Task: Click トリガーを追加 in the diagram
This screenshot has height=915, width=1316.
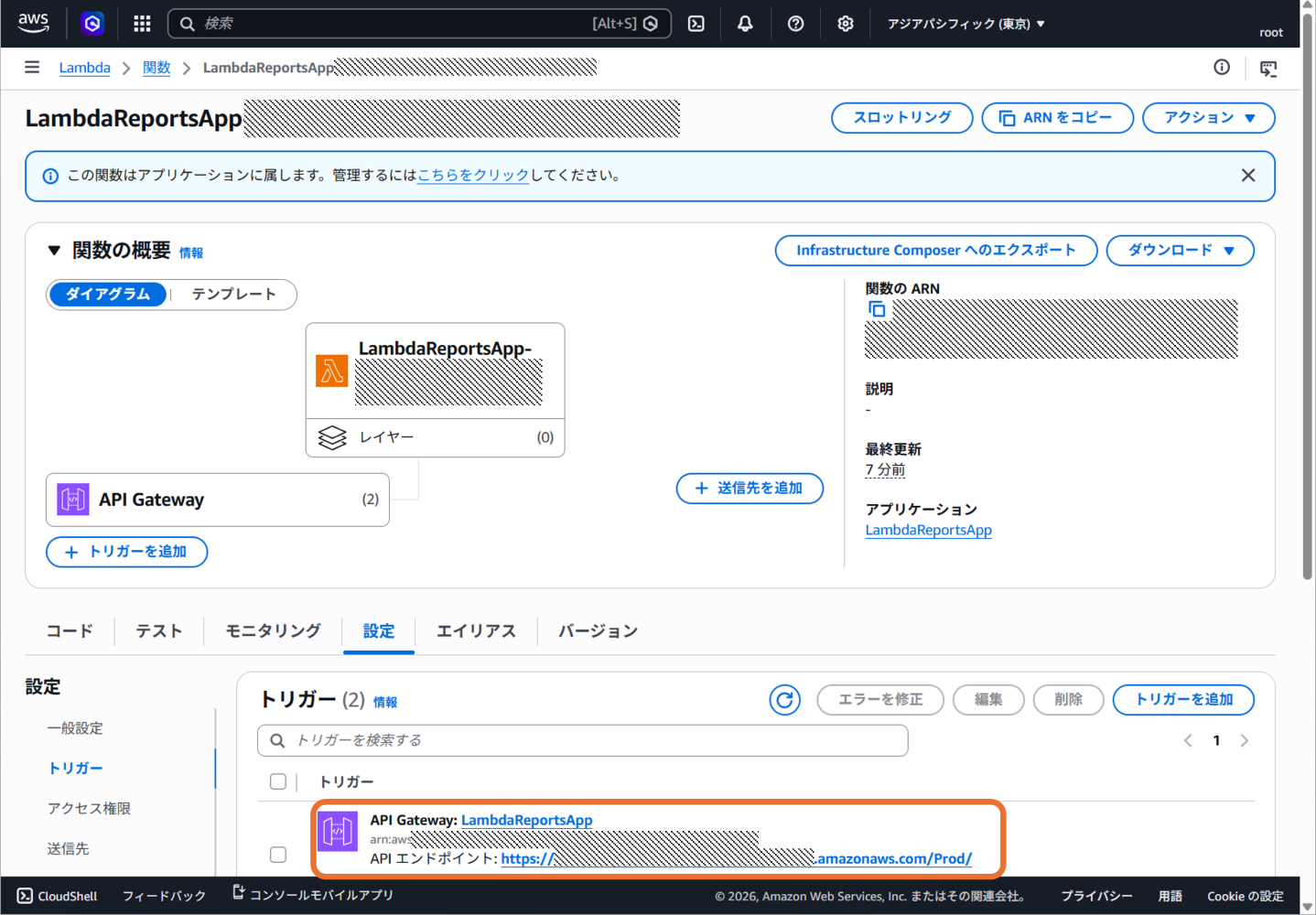Action: click(127, 552)
